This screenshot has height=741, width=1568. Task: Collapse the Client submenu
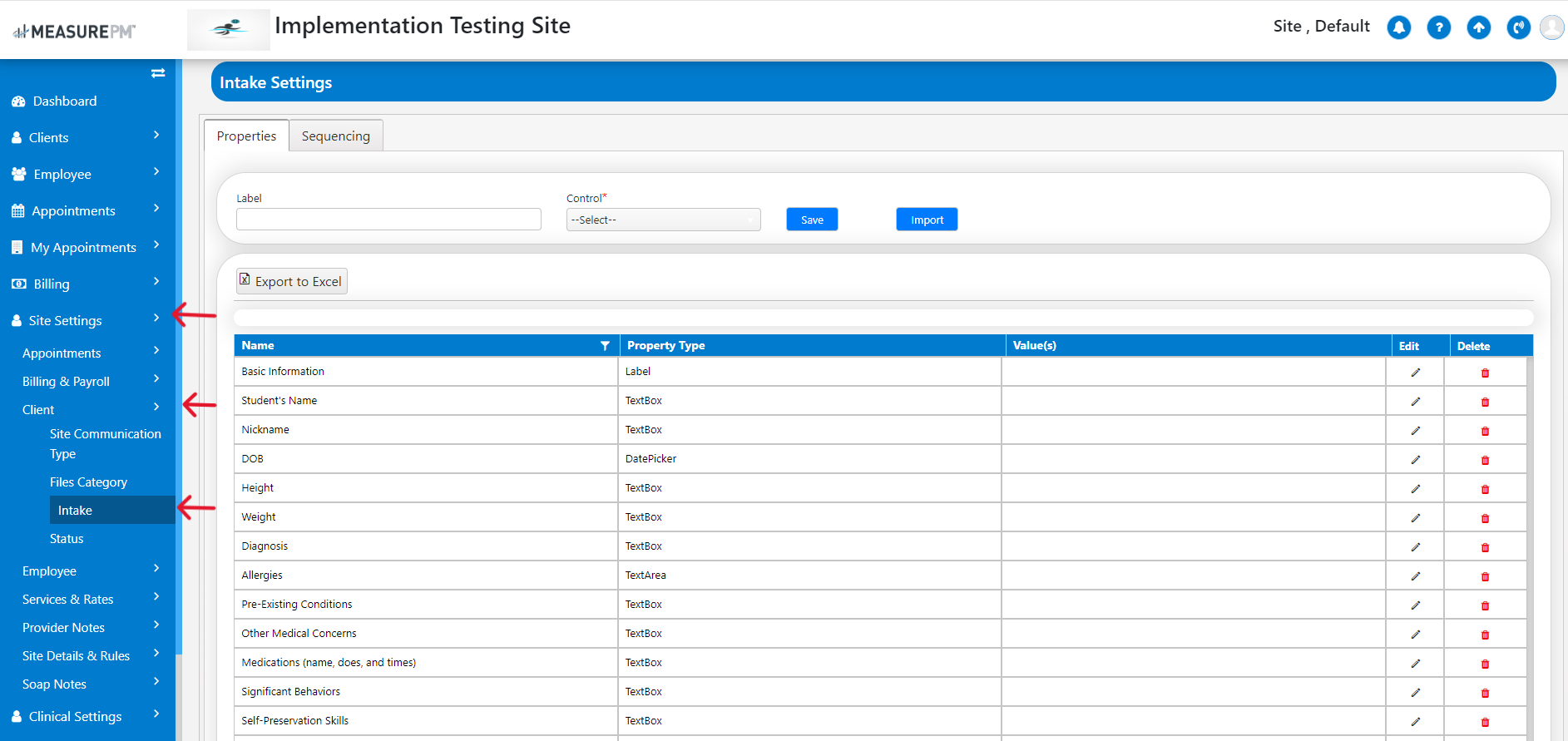pos(87,409)
